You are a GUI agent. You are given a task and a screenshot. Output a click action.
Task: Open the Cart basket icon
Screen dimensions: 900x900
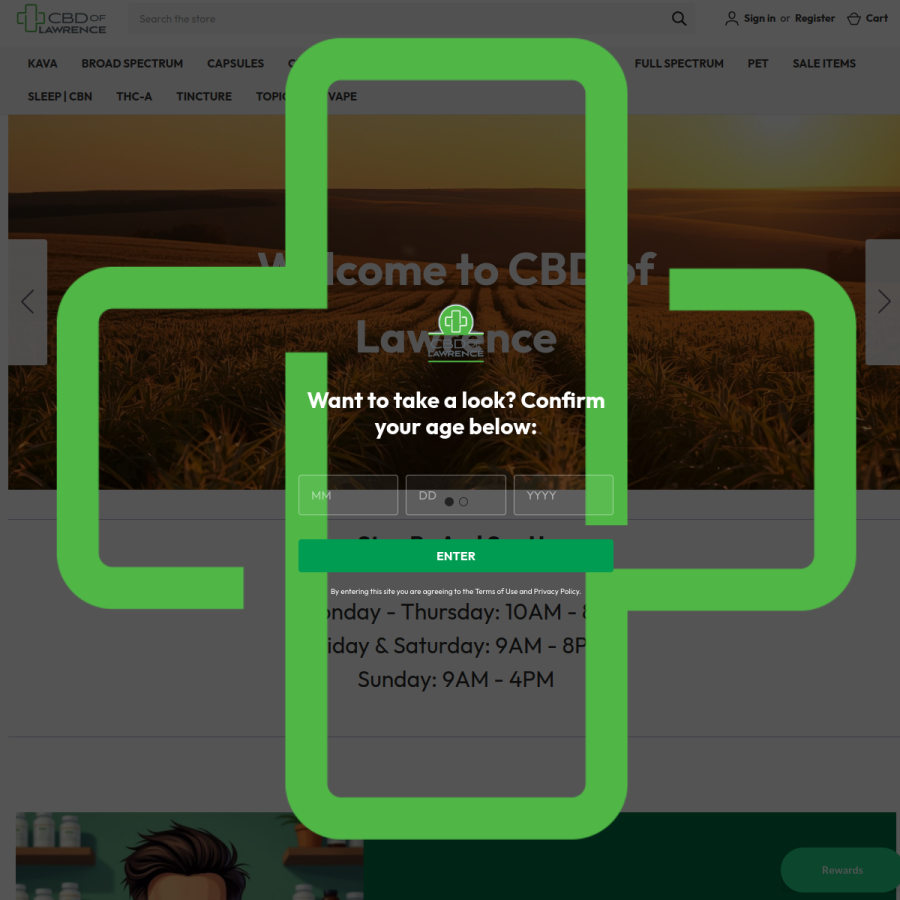tap(854, 18)
